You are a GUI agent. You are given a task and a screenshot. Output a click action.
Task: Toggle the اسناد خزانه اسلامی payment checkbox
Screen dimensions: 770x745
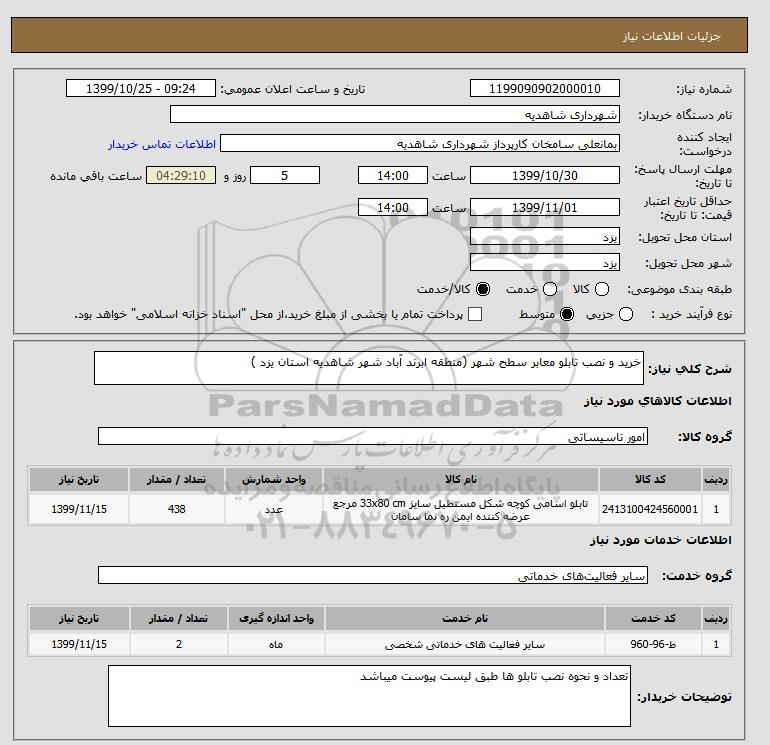pos(475,314)
